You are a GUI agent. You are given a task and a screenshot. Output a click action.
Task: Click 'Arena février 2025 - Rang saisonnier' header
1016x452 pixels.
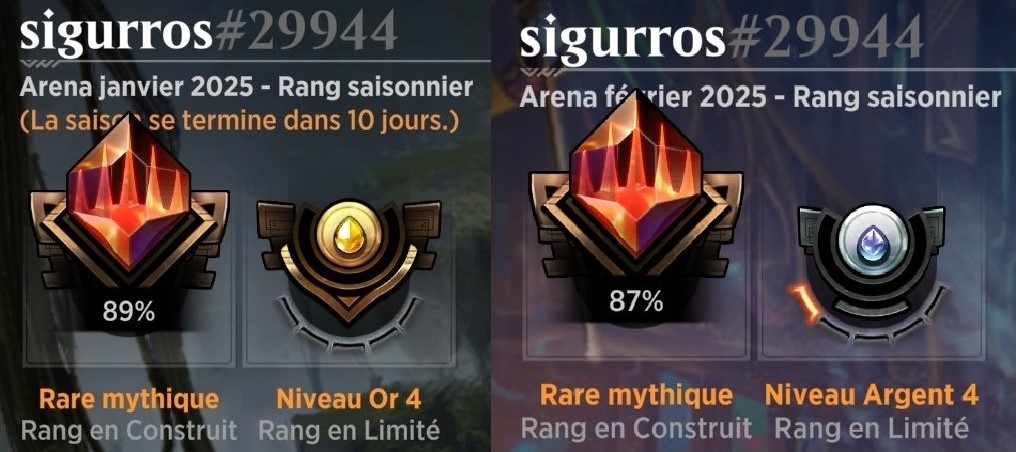pos(760,98)
